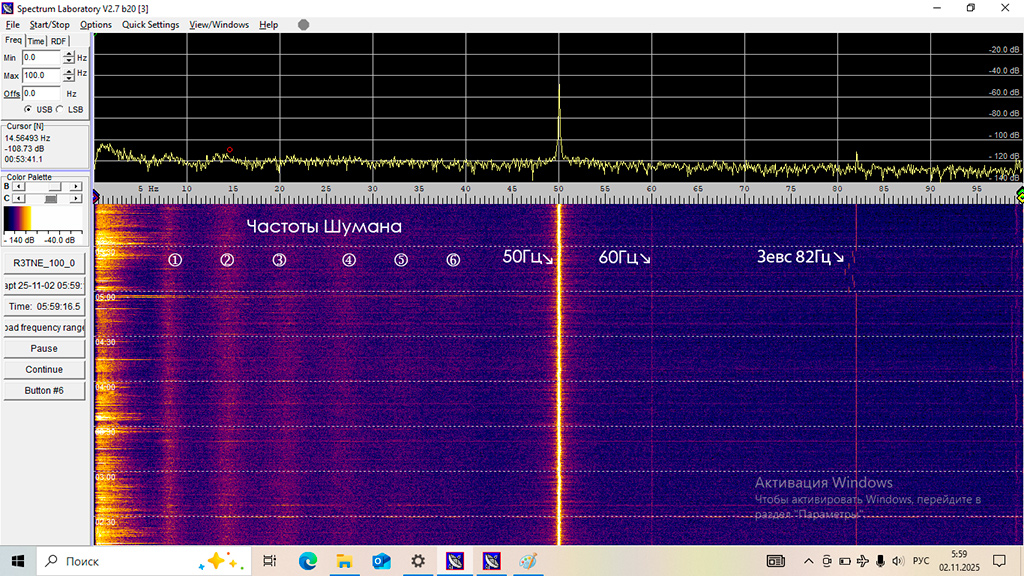Open the Quick Settings menu
Screen dimensions: 1024x576
(150, 25)
